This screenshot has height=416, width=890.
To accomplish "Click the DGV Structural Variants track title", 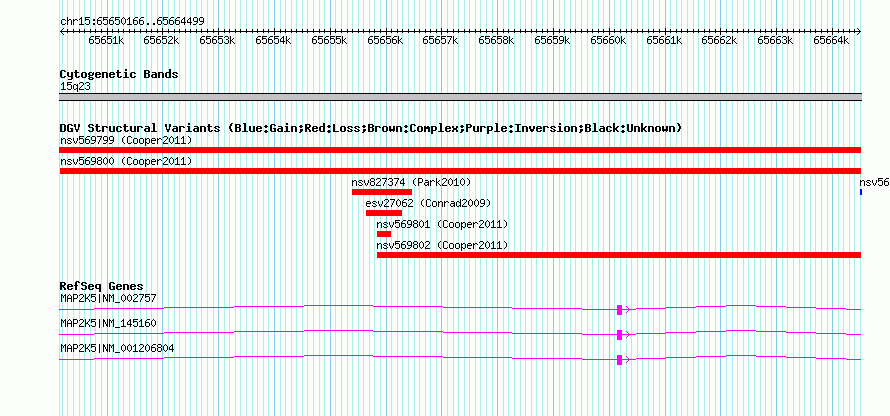I will [371, 128].
